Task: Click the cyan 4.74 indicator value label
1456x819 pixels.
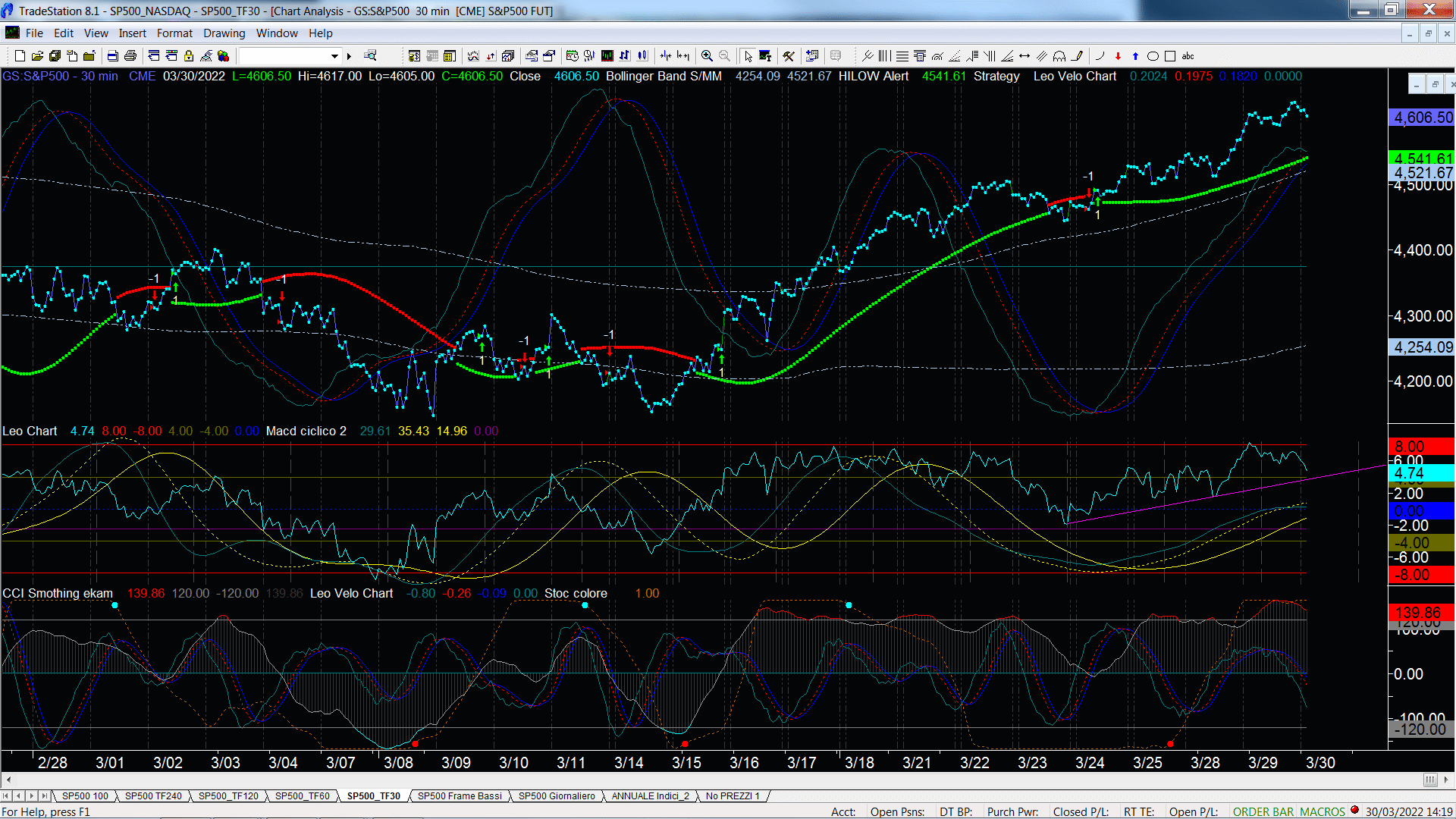Action: [1423, 473]
